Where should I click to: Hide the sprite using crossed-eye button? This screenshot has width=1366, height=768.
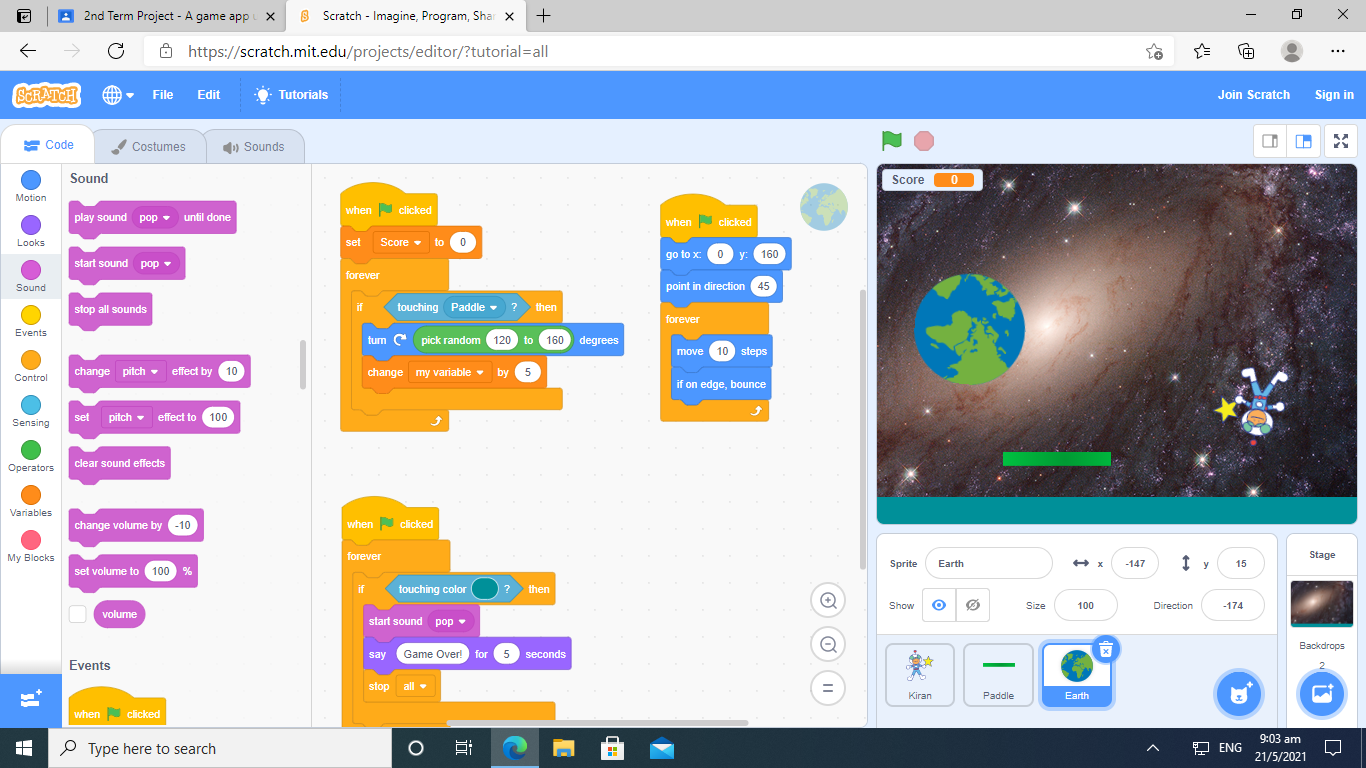click(x=972, y=605)
